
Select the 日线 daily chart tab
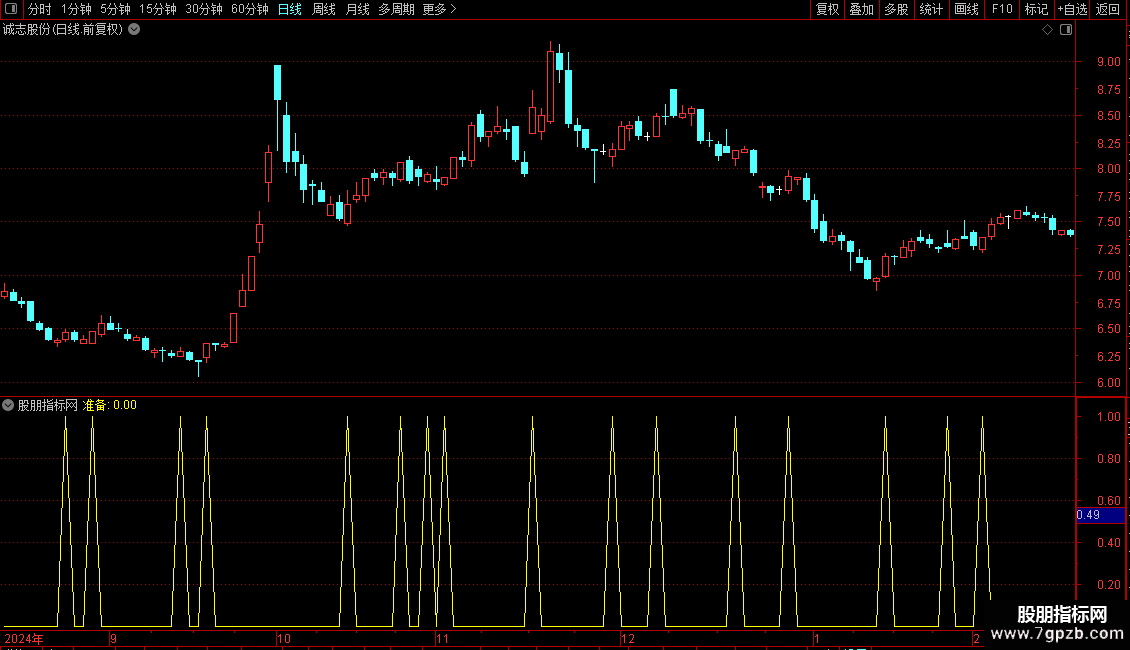coord(290,9)
